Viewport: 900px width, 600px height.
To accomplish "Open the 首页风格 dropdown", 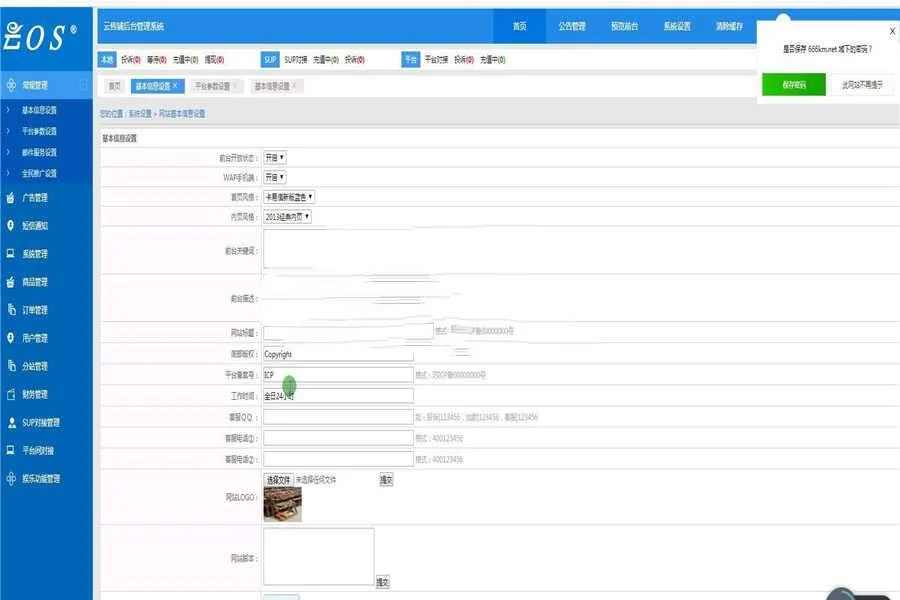I will click(289, 197).
